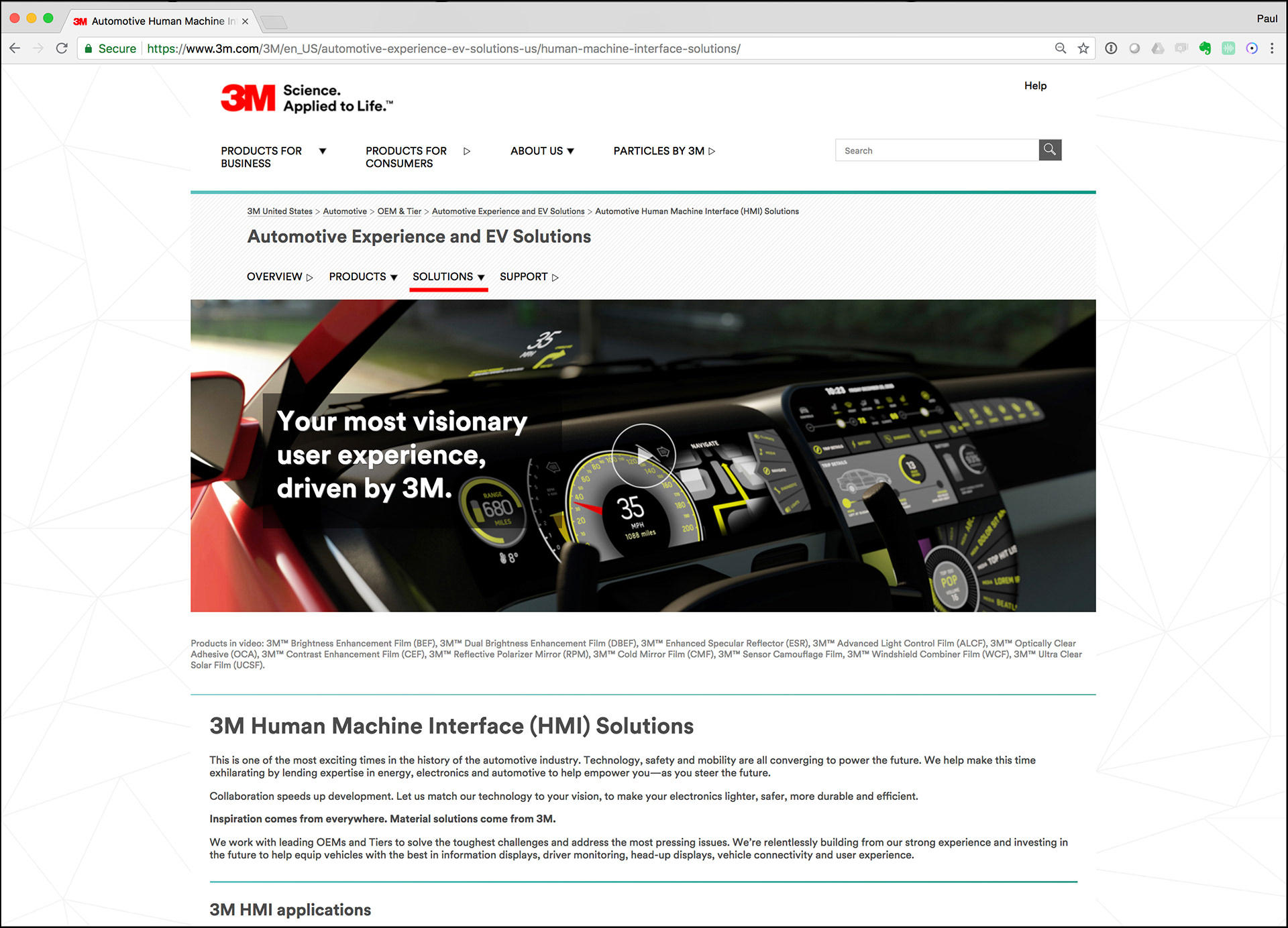Open Automotive Experience and EV Solutions breadcrumb
Viewport: 1288px width, 928px height.
click(x=508, y=211)
